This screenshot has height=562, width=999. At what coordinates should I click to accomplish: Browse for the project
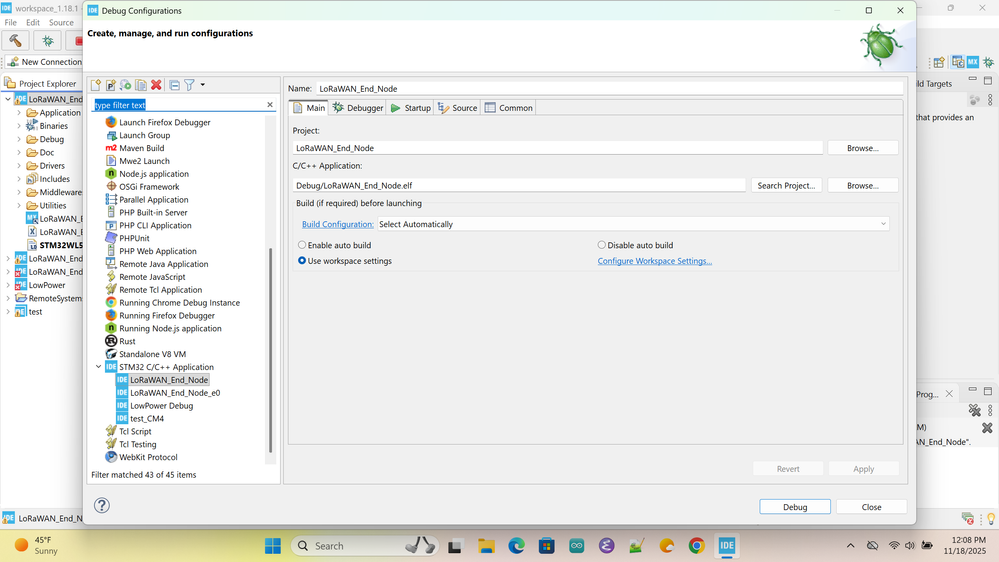[863, 148]
